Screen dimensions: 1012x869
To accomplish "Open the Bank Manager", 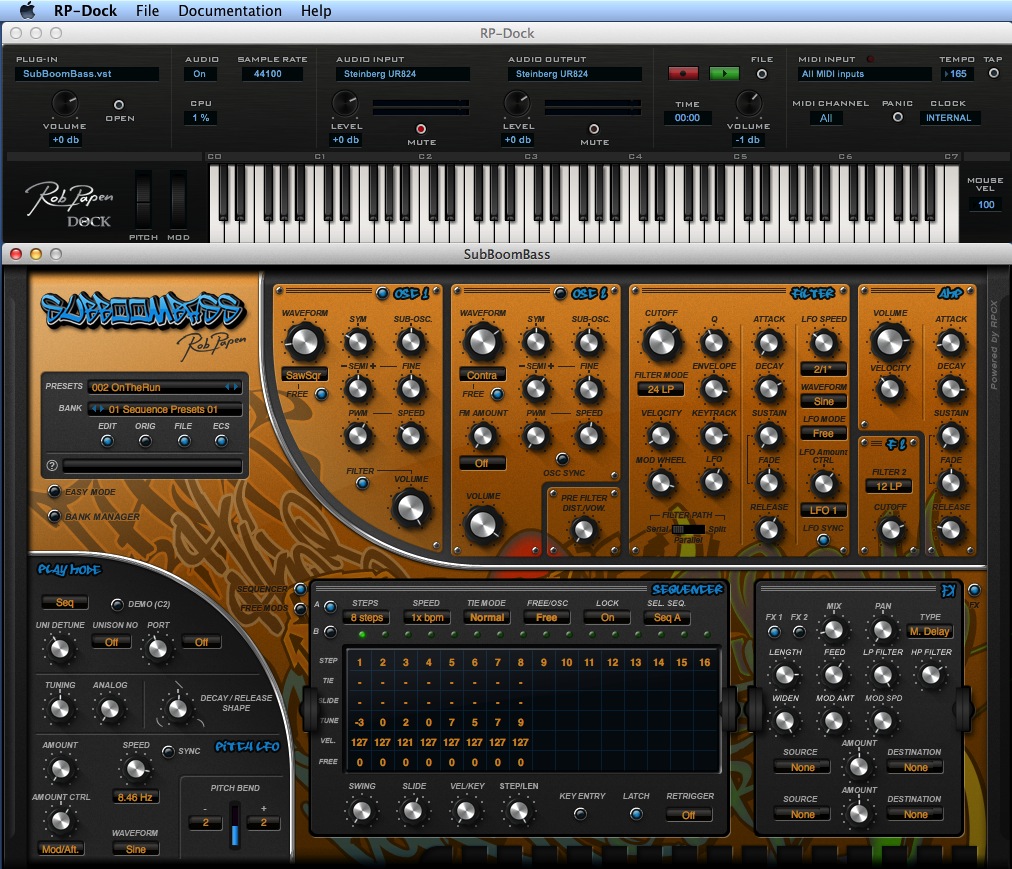I will (x=55, y=516).
